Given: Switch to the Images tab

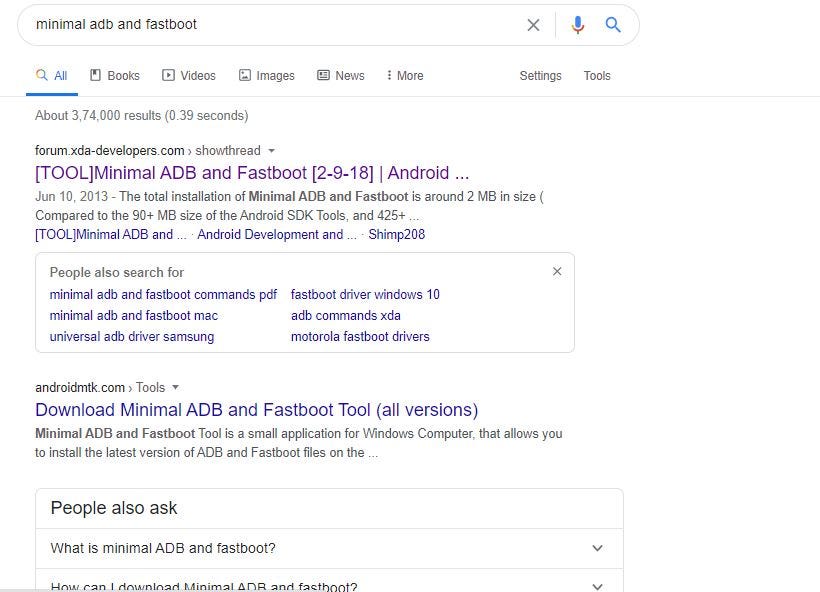Looking at the screenshot, I should [x=267, y=76].
